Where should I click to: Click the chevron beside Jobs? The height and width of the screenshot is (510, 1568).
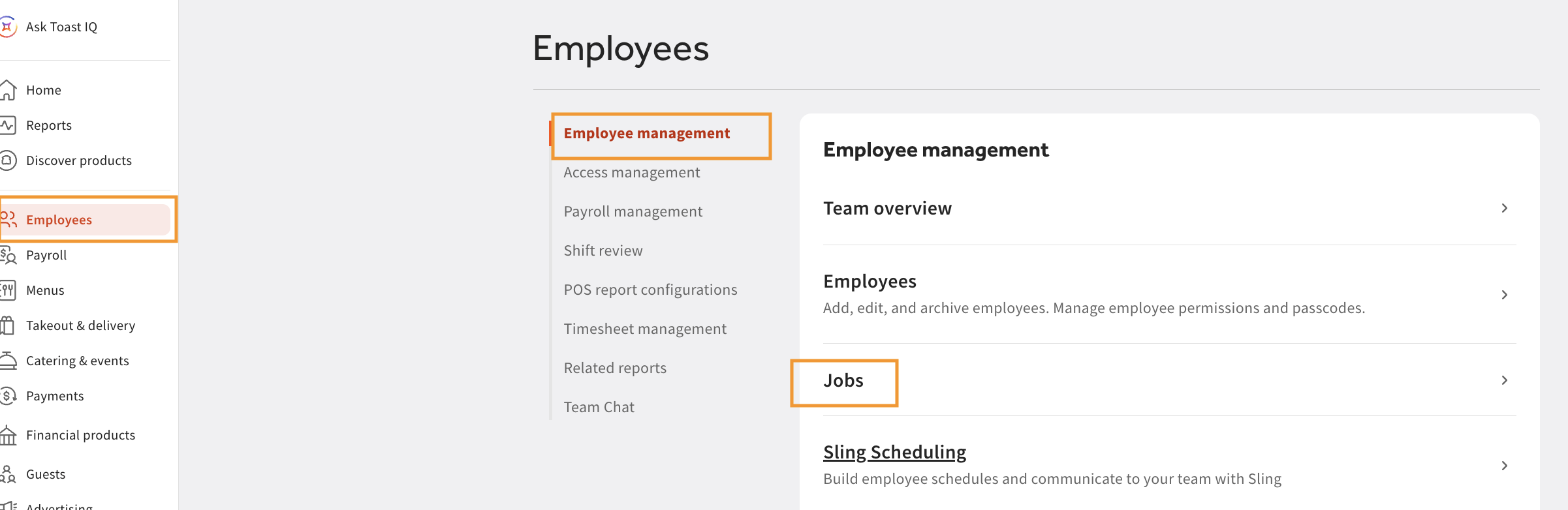coord(1504,380)
